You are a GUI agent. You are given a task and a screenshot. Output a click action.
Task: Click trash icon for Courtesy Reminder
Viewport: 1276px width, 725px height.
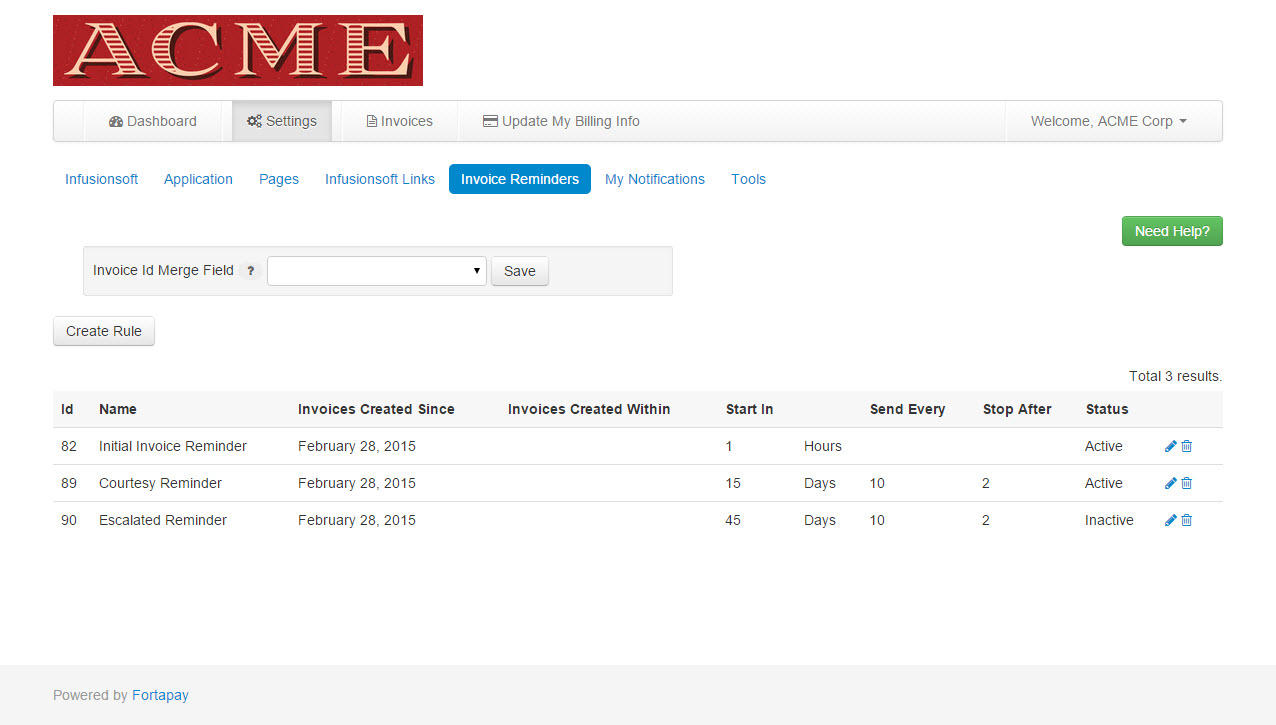coord(1187,483)
